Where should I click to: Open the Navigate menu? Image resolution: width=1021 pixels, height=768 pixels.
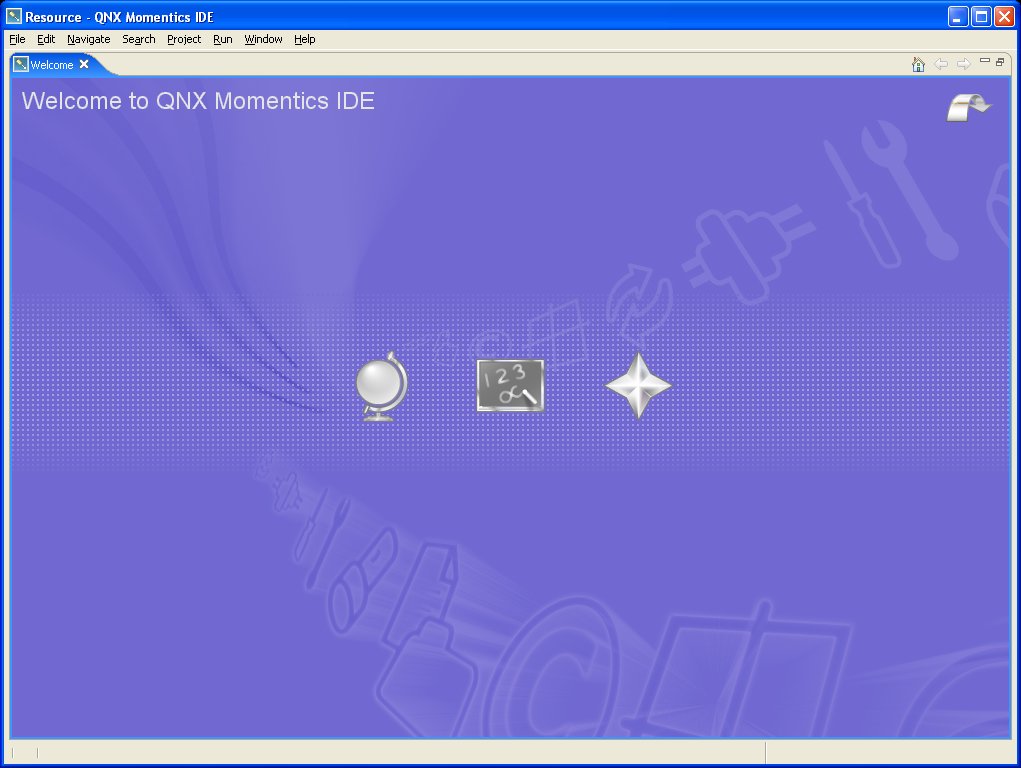(x=88, y=39)
